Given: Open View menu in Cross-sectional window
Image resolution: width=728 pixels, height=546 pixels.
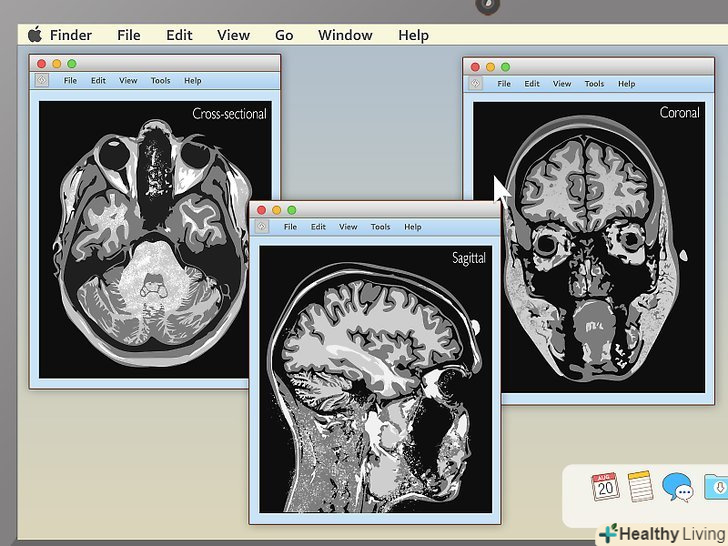Looking at the screenshot, I should pyautogui.click(x=128, y=80).
